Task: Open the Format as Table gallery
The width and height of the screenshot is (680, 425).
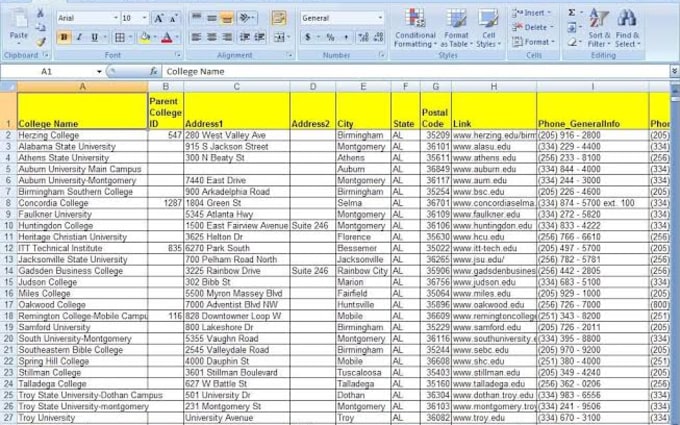Action: point(456,28)
